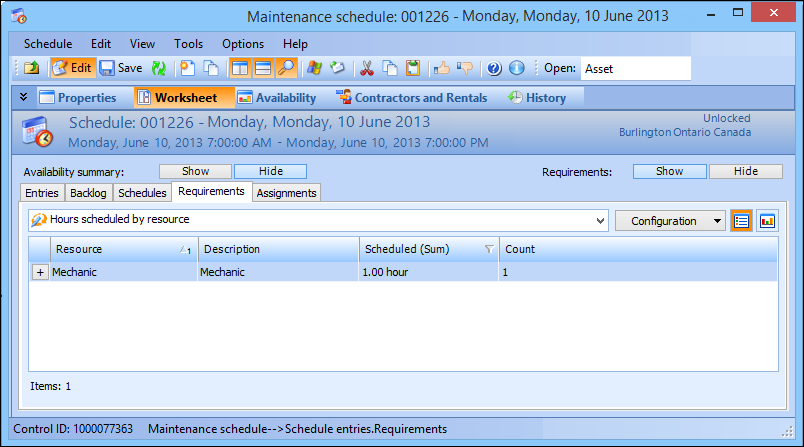Viewport: 804px width, 447px height.
Task: Click the schedule calendar clock icon
Action: [37, 132]
